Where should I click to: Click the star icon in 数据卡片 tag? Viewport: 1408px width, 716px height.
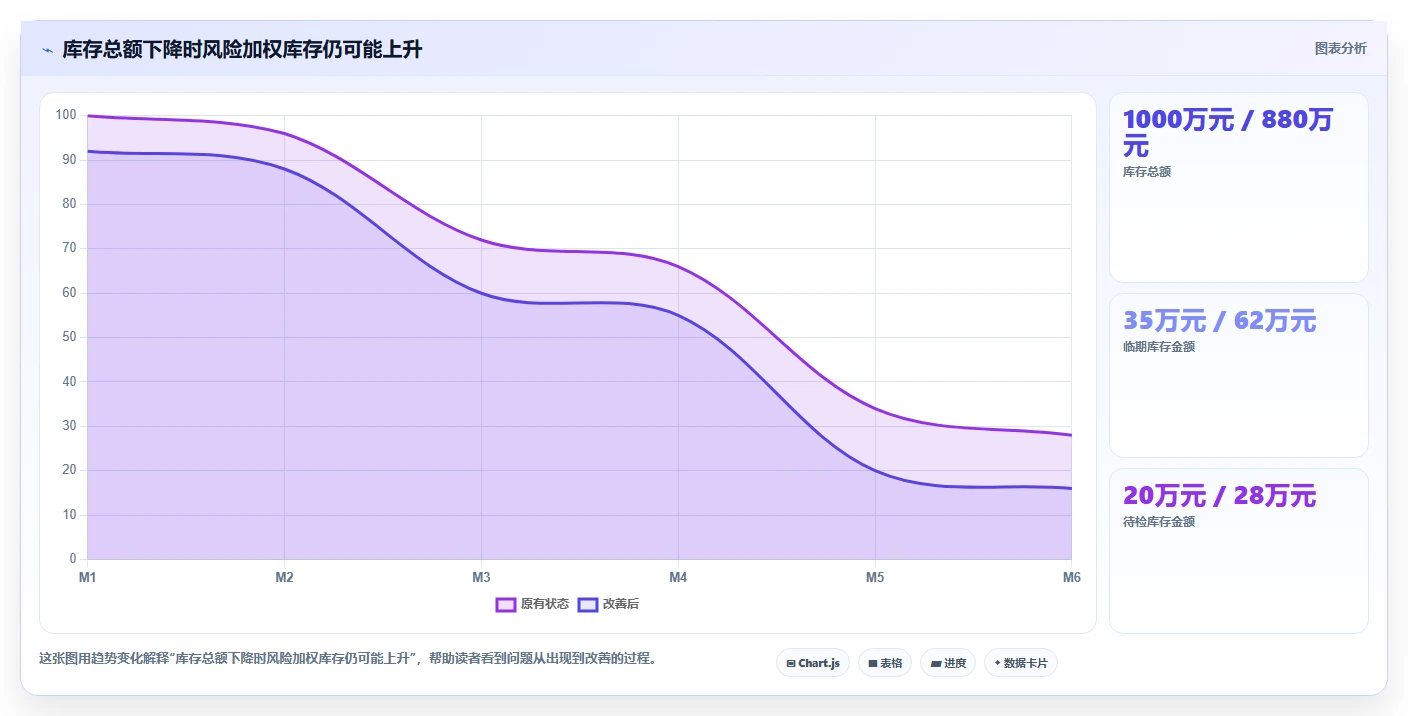tap(997, 663)
